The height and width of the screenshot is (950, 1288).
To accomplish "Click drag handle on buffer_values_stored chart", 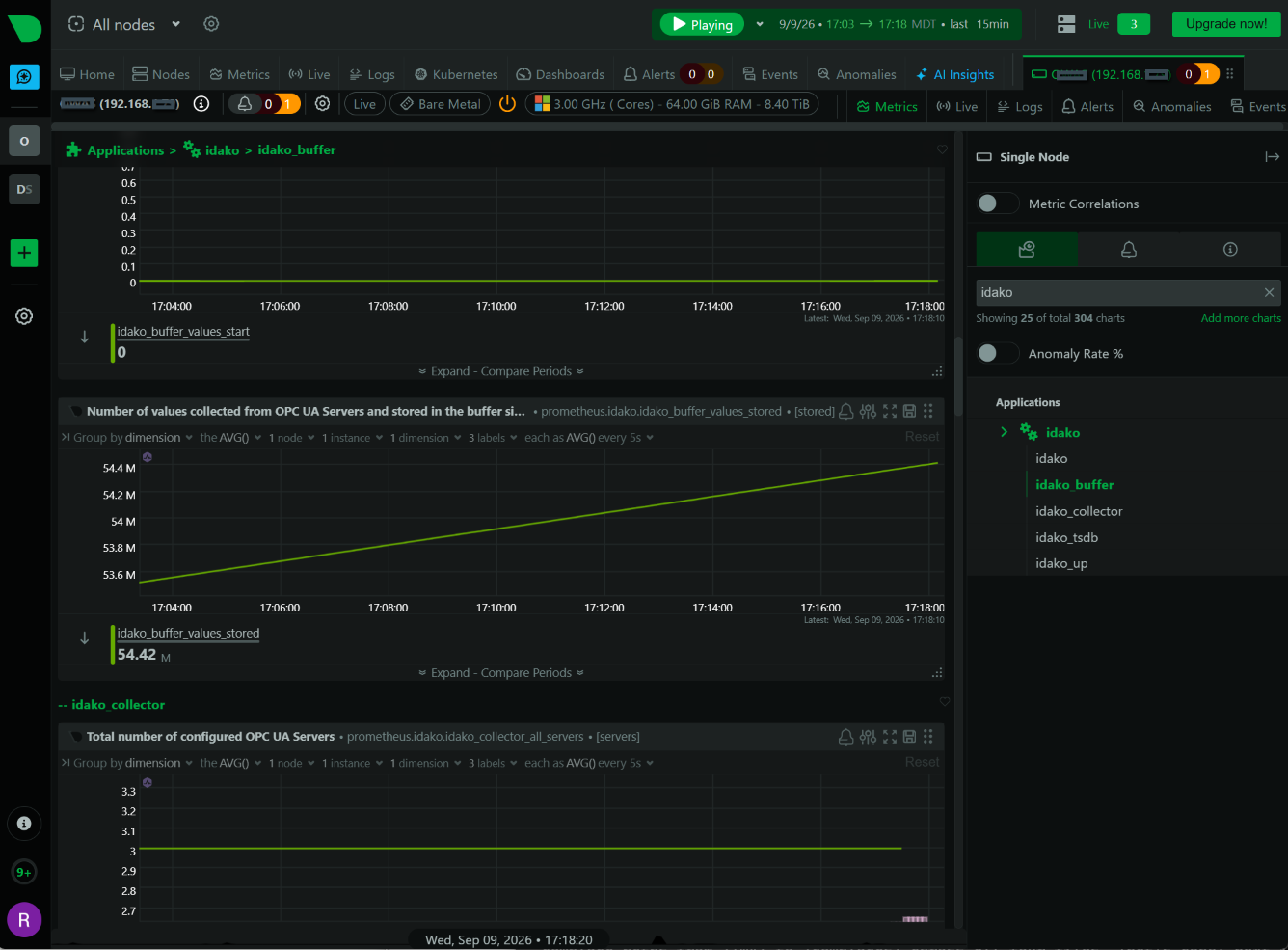I will (x=927, y=411).
